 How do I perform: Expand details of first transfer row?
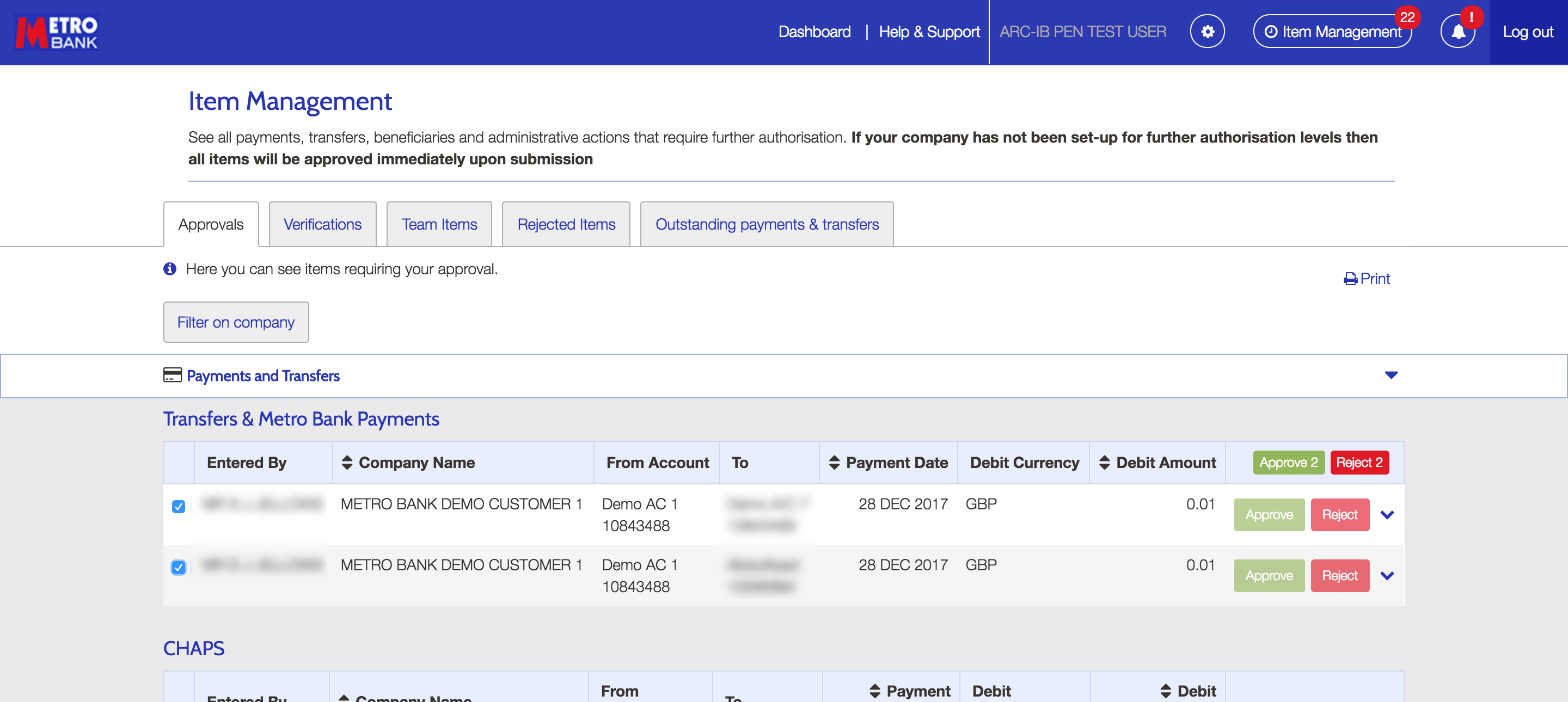(1387, 515)
